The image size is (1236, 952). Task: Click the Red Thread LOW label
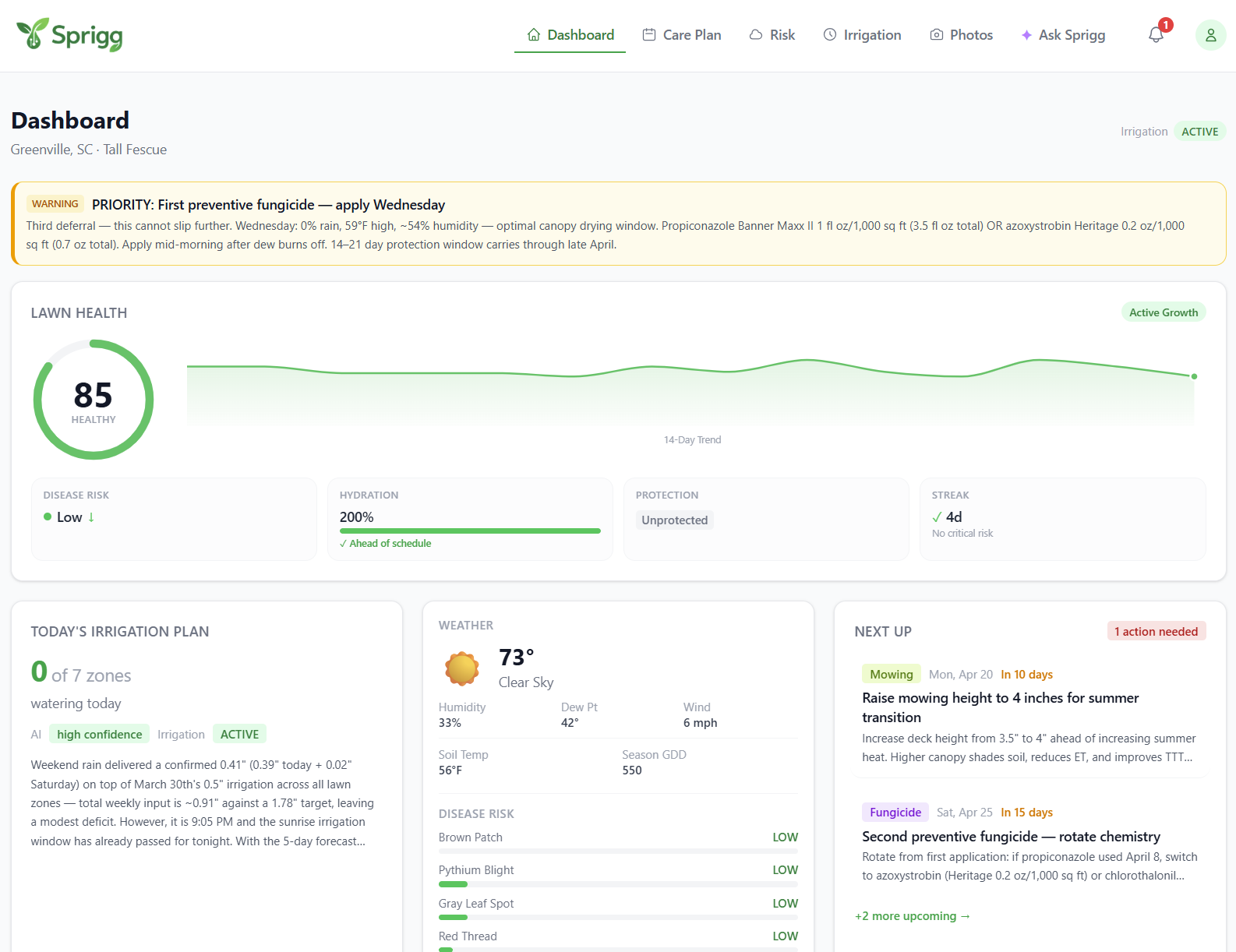pos(785,936)
